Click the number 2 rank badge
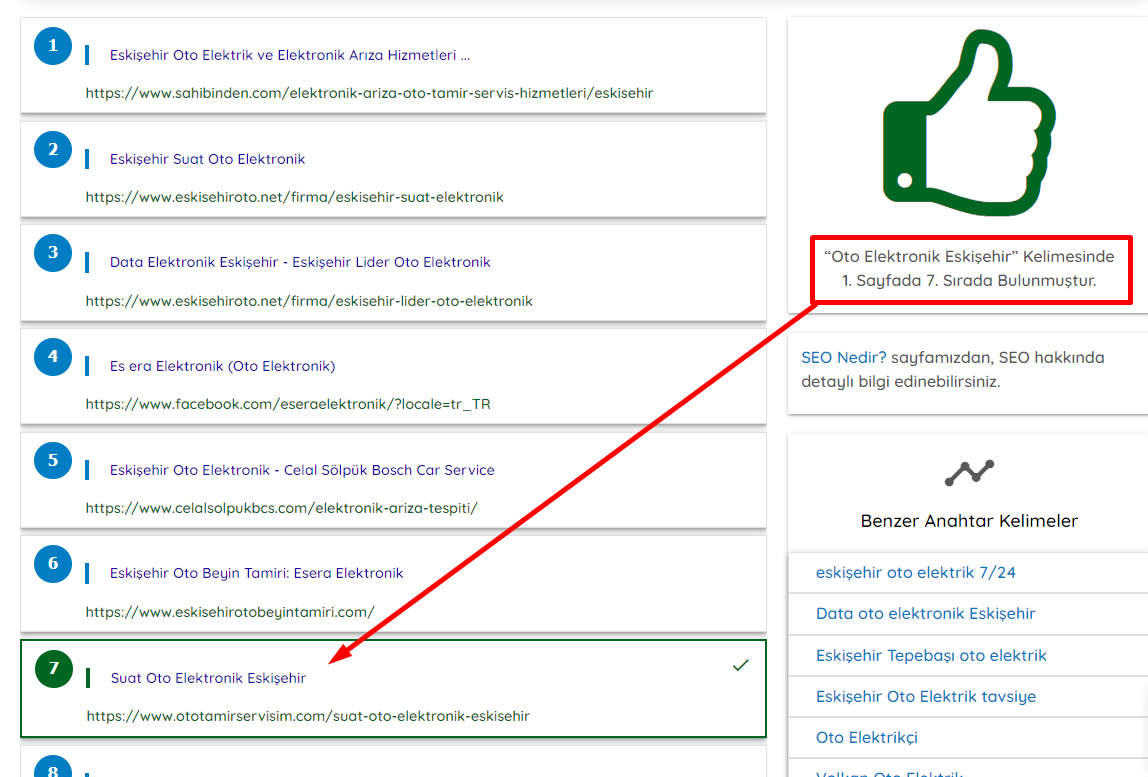This screenshot has height=777, width=1148. [53, 149]
